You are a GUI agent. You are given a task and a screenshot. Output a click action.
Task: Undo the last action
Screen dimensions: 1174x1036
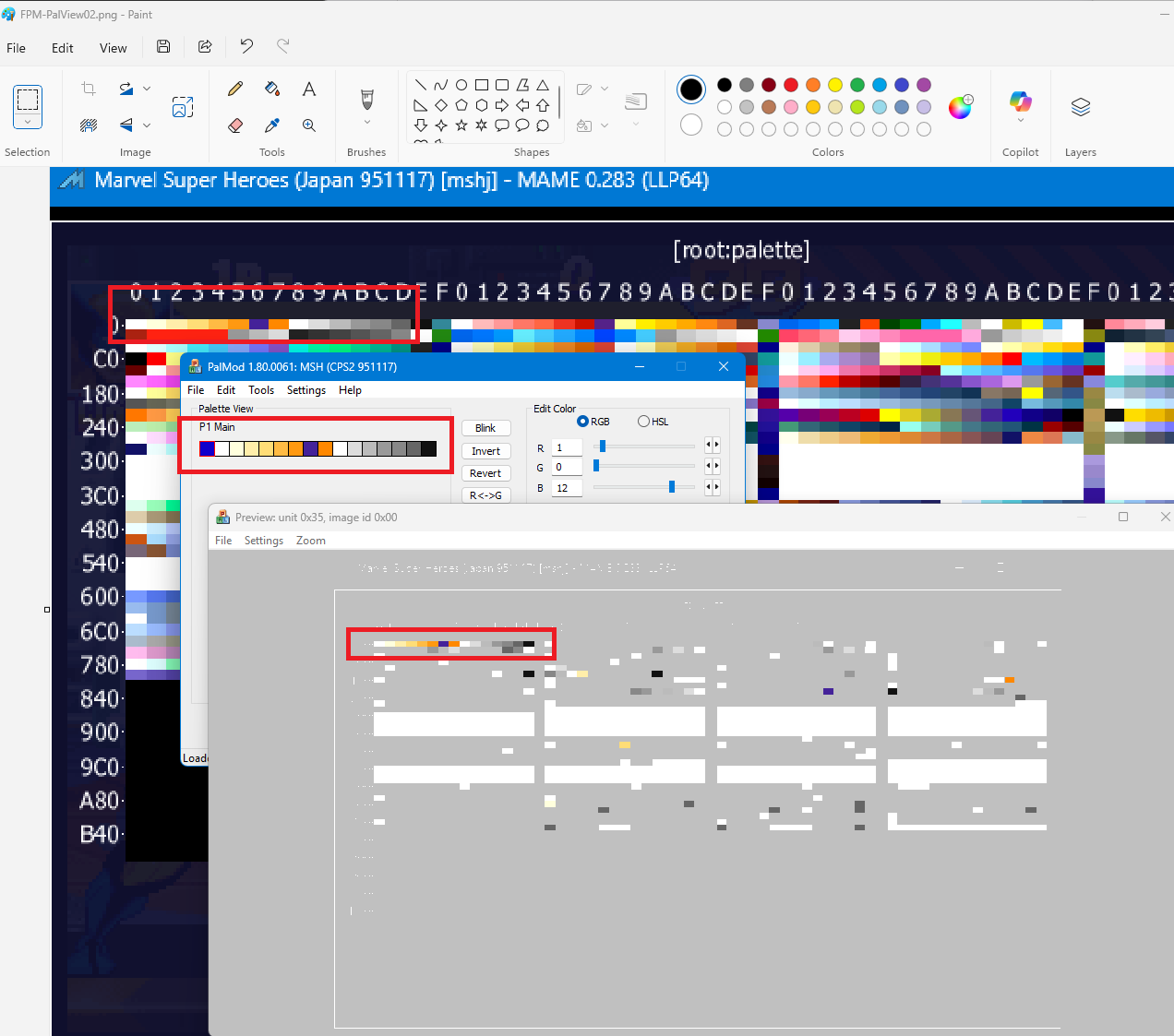coord(246,46)
